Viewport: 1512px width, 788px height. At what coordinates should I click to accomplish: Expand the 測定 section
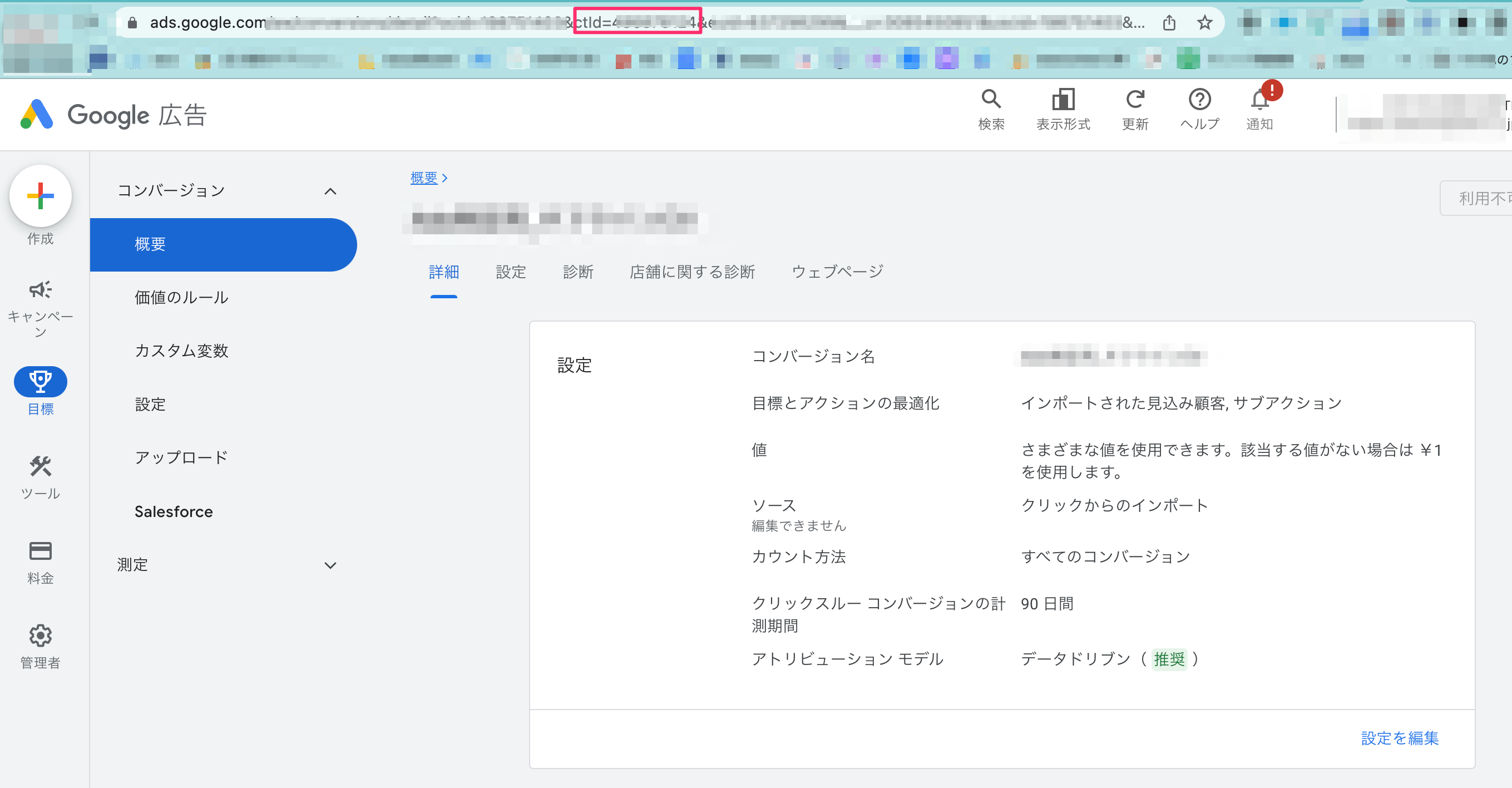(330, 565)
